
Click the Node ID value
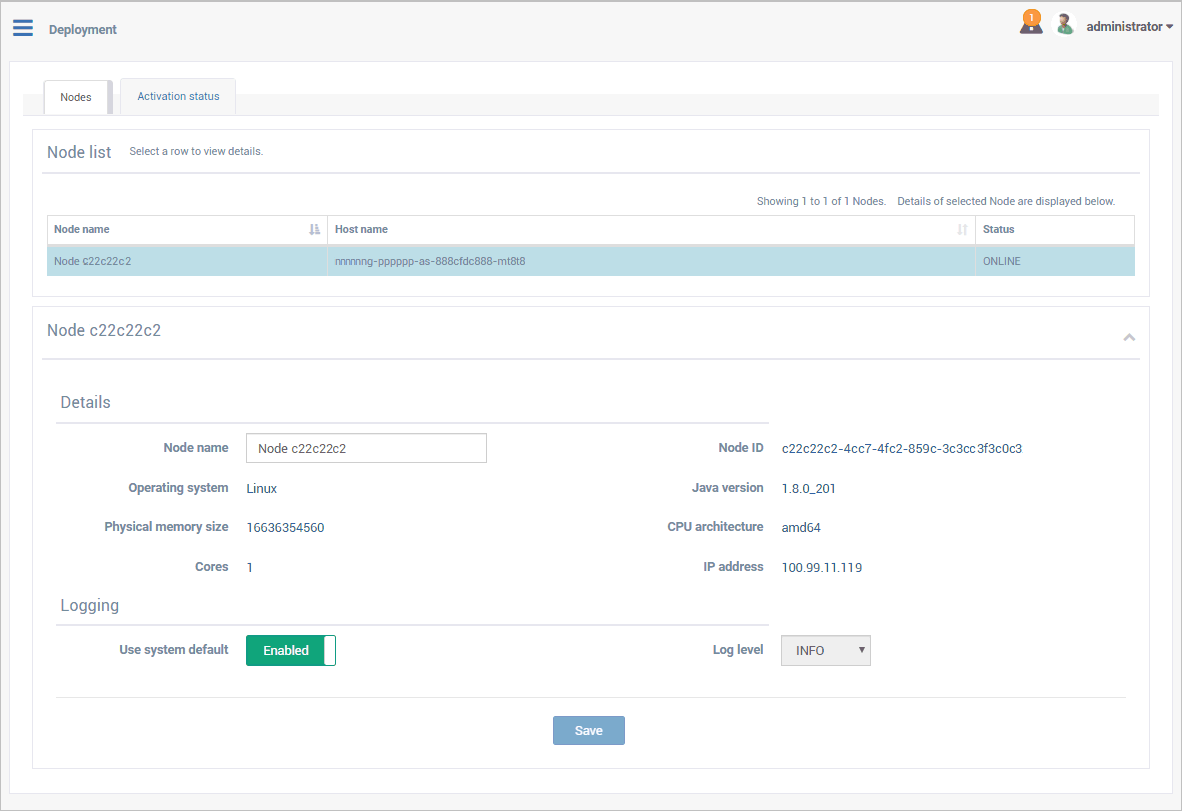(x=901, y=449)
